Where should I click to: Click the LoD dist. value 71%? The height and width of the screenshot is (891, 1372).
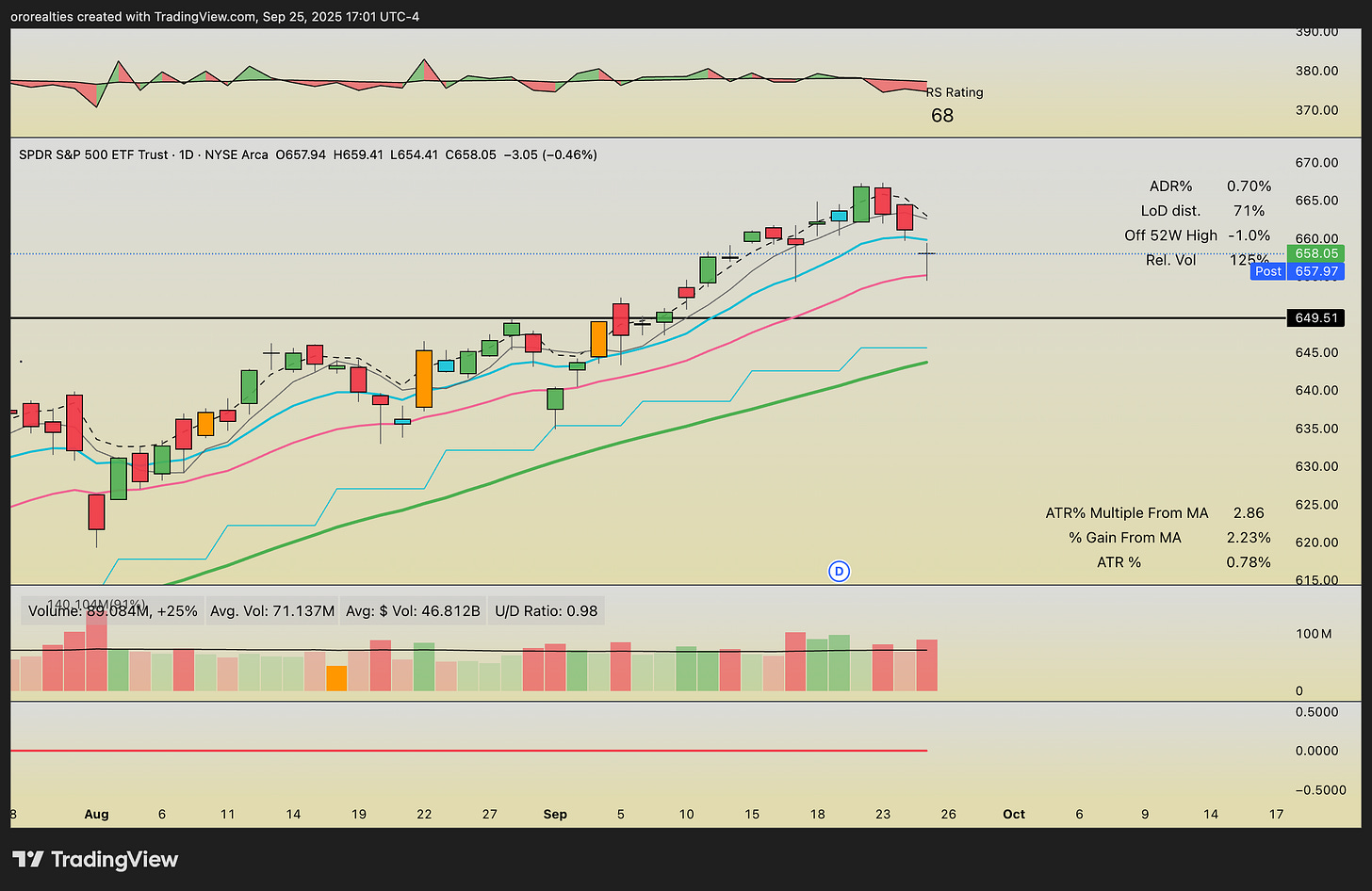point(1249,211)
